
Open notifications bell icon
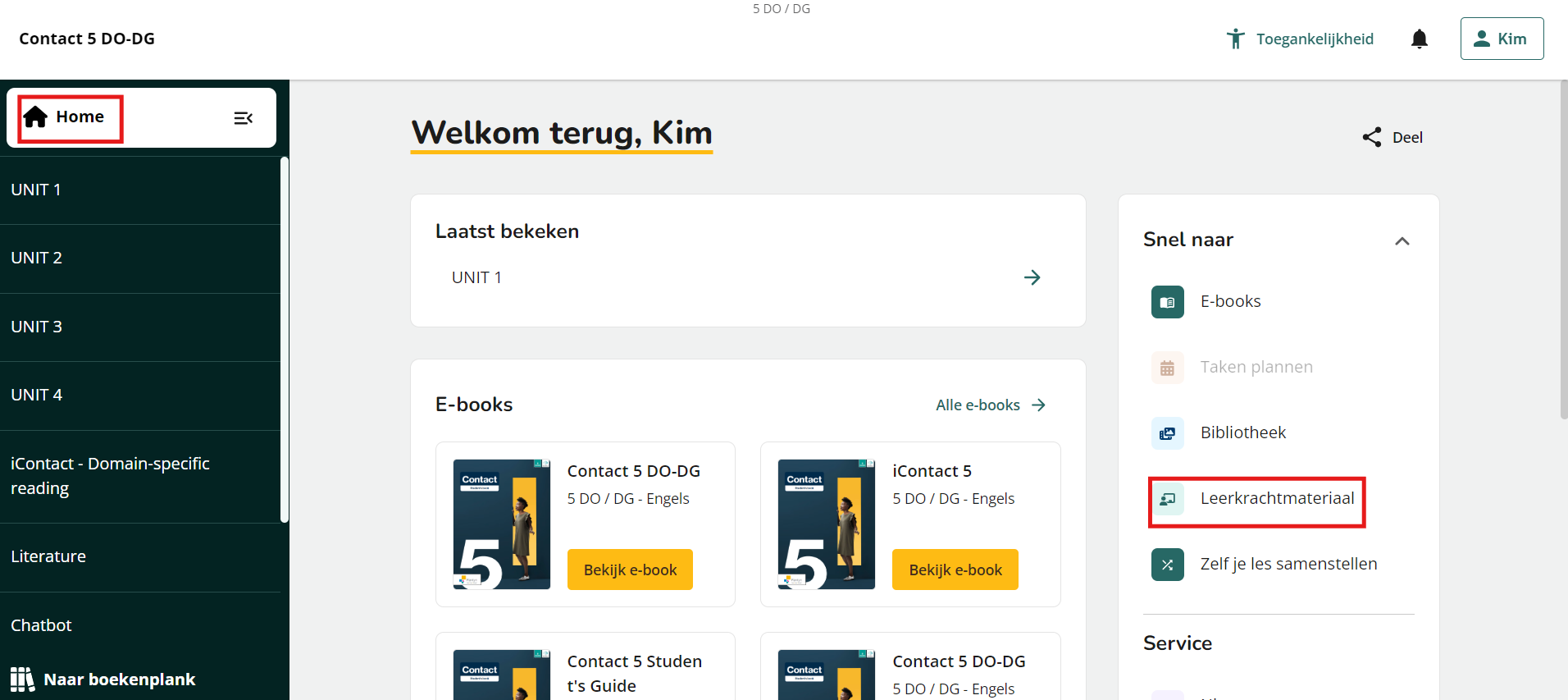[1420, 39]
